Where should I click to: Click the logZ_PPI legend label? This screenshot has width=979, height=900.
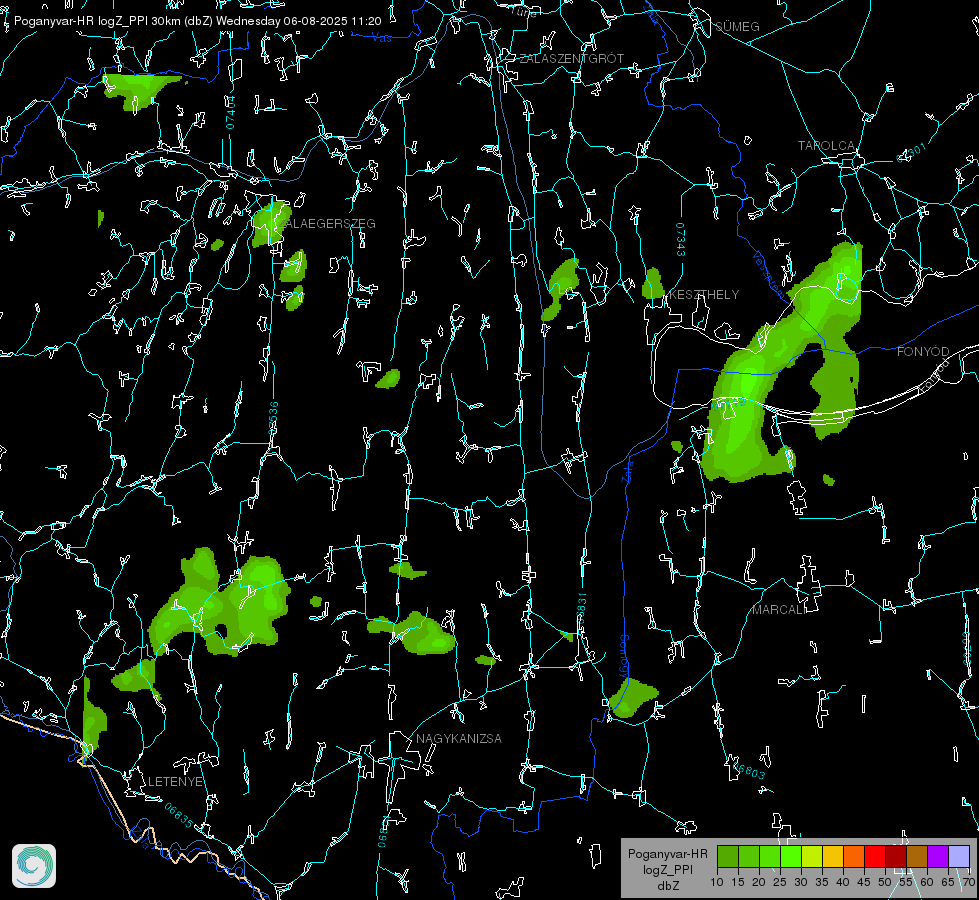click(667, 869)
